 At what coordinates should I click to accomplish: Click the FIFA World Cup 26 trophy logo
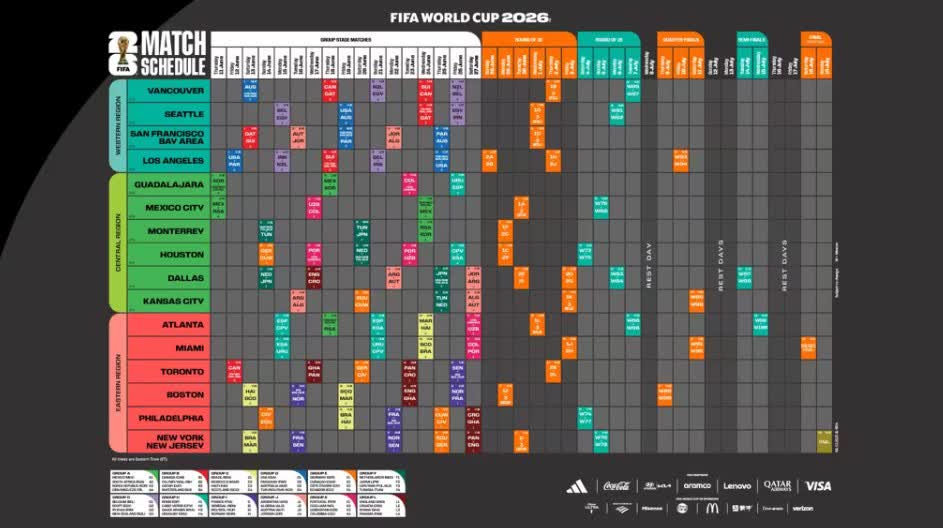[122, 53]
